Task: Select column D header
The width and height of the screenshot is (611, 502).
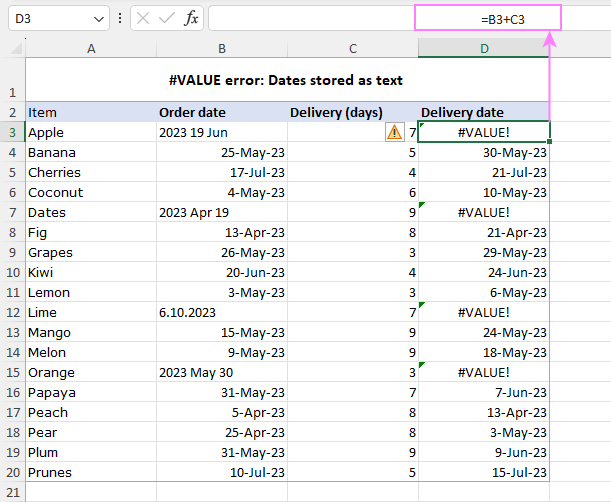Action: (484, 48)
